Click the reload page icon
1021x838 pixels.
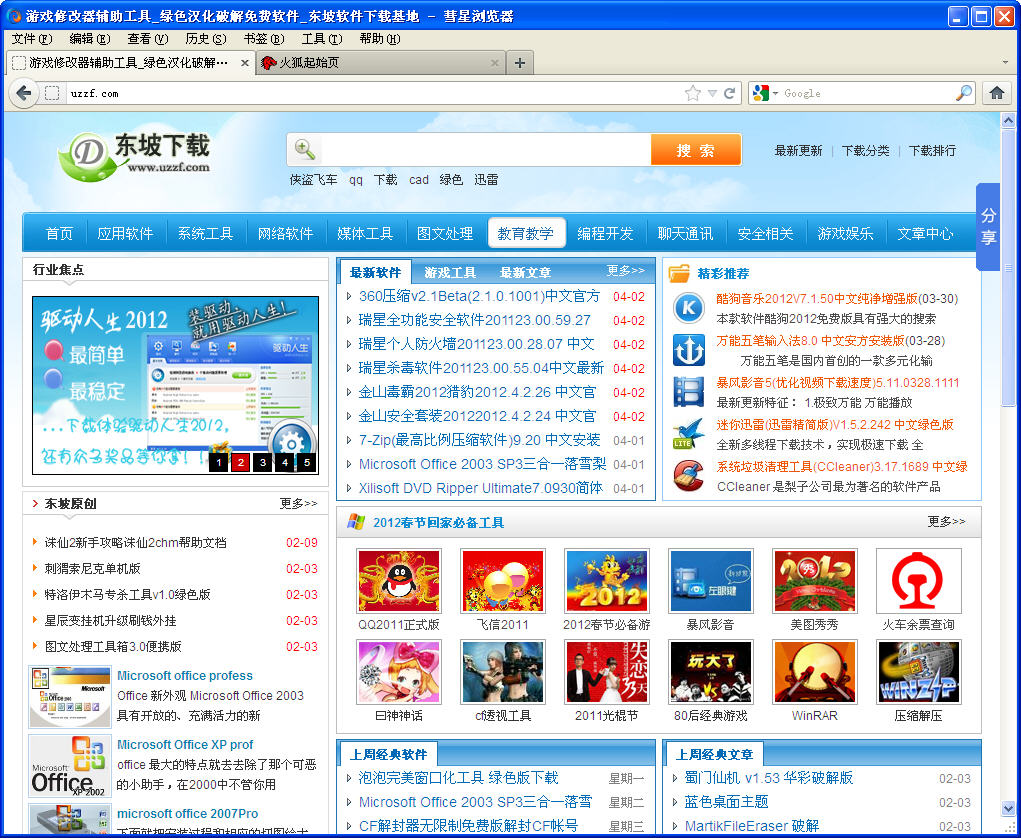click(x=730, y=93)
